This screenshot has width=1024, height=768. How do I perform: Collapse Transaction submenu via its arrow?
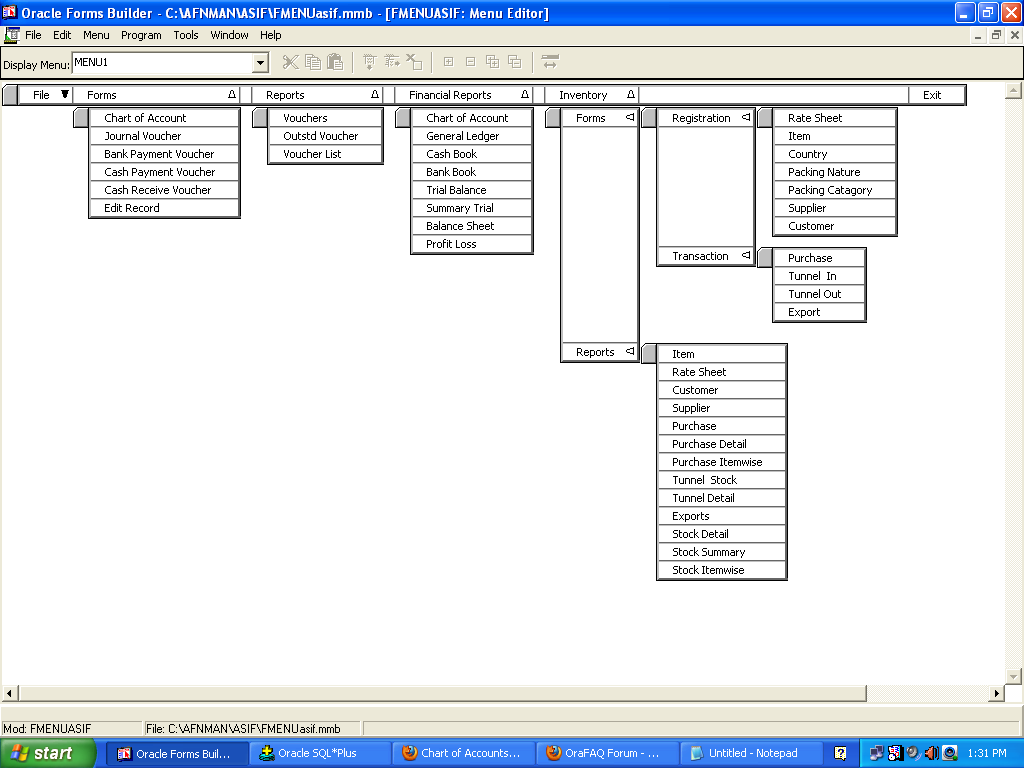[746, 255]
